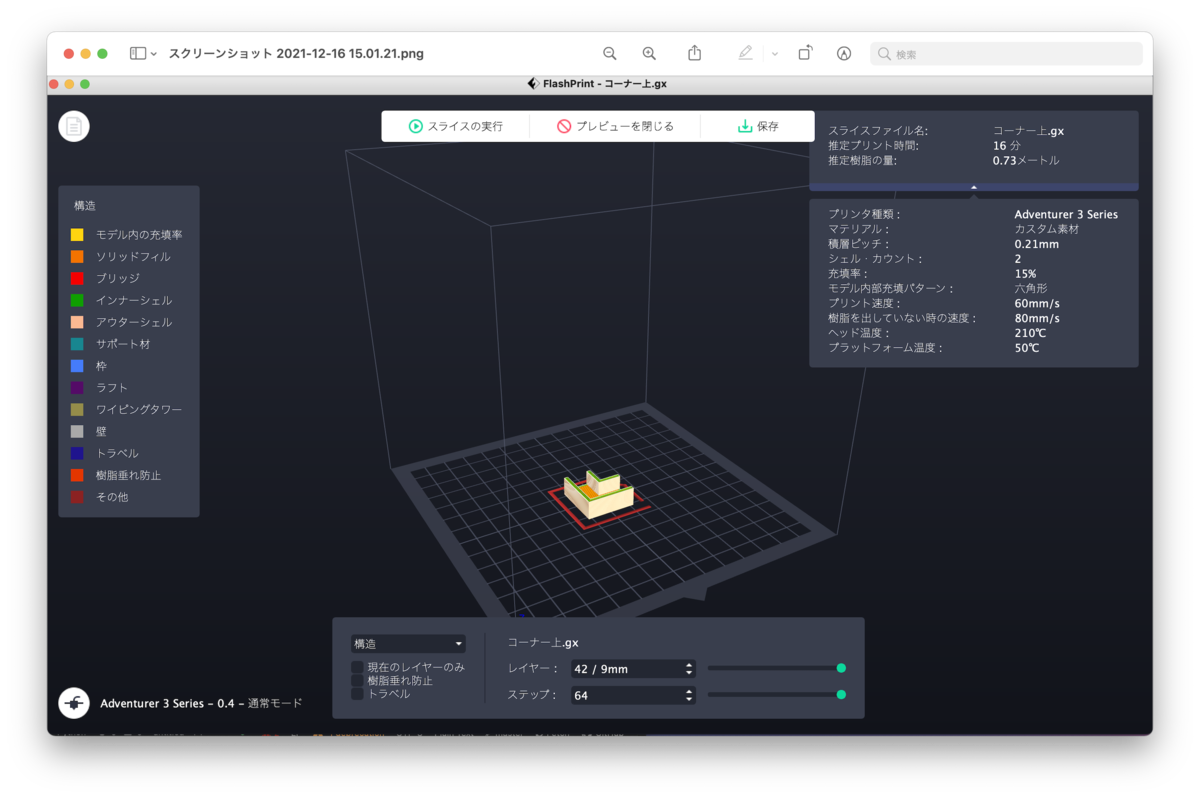Screen dimensions: 1200x798
Task: Click the レイヤー field stepper arrows
Action: click(x=689, y=669)
